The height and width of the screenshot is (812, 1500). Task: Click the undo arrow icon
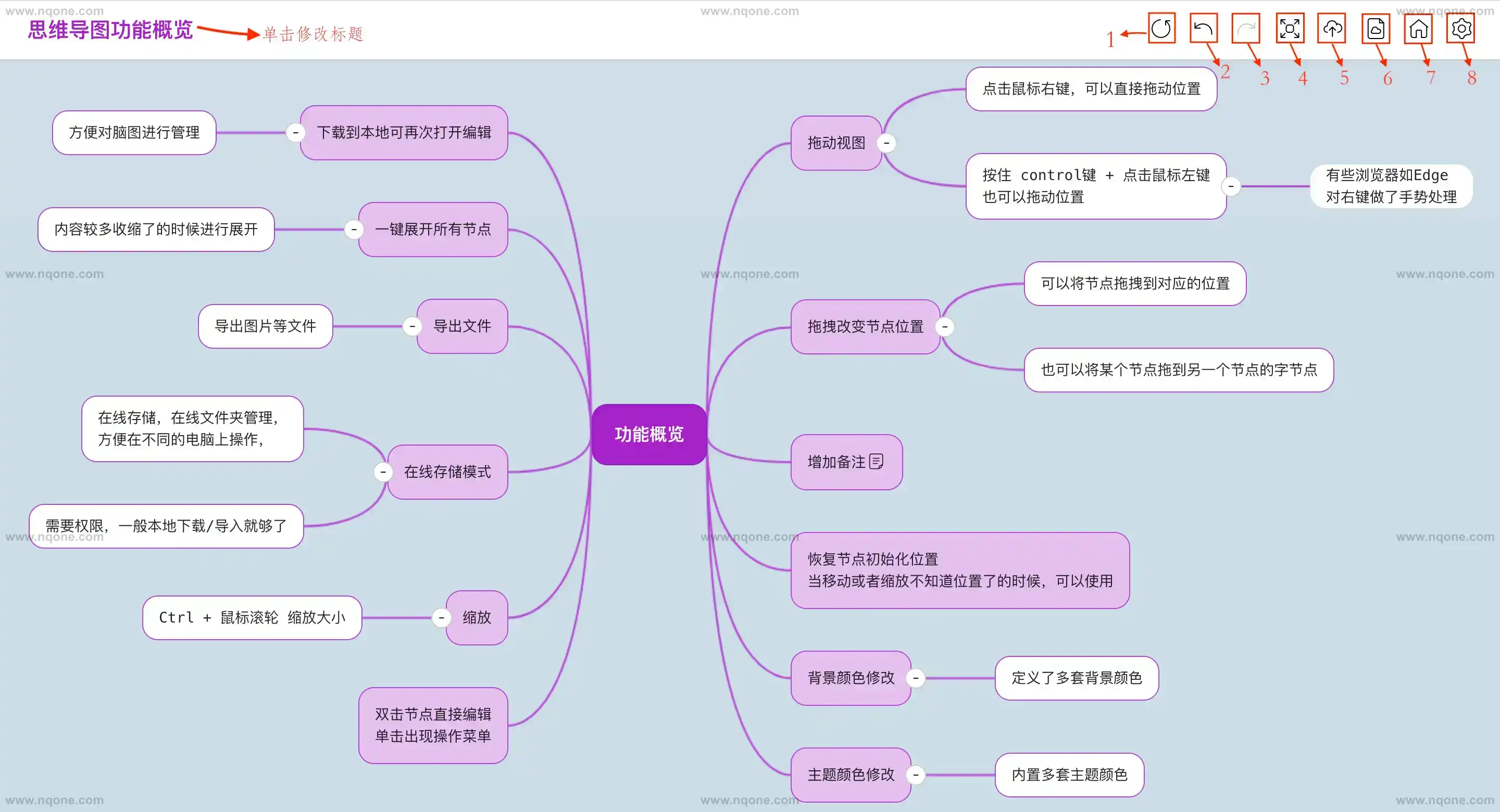coord(1204,29)
